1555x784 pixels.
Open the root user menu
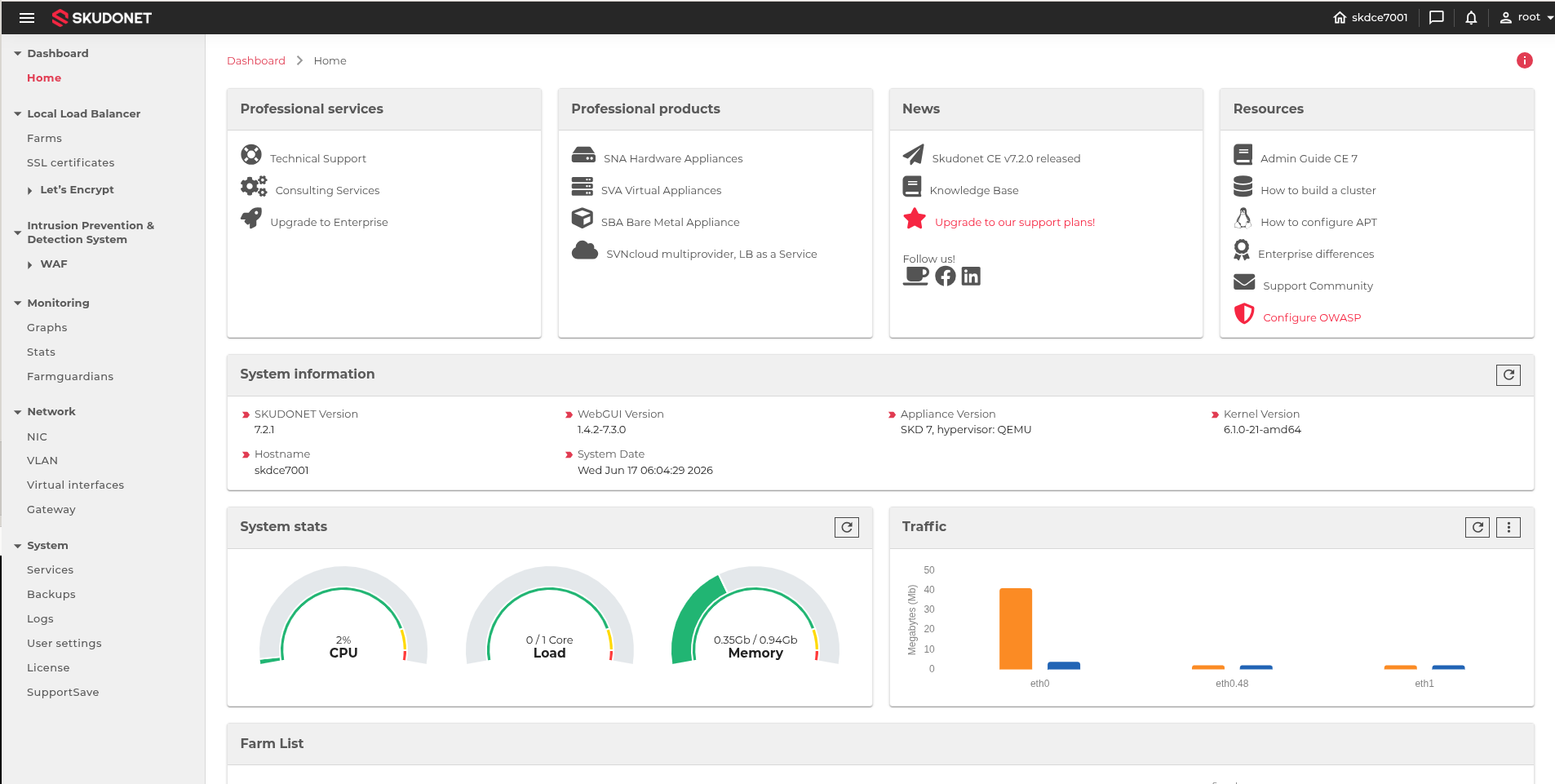1526,17
